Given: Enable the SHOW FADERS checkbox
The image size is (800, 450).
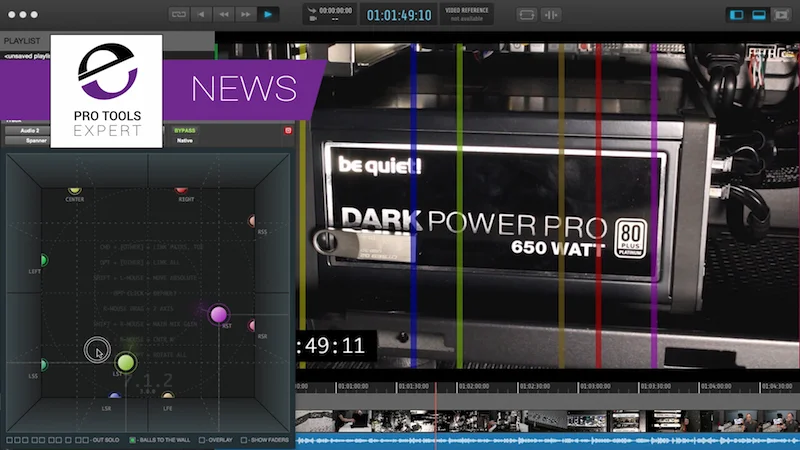Looking at the screenshot, I should point(244,440).
